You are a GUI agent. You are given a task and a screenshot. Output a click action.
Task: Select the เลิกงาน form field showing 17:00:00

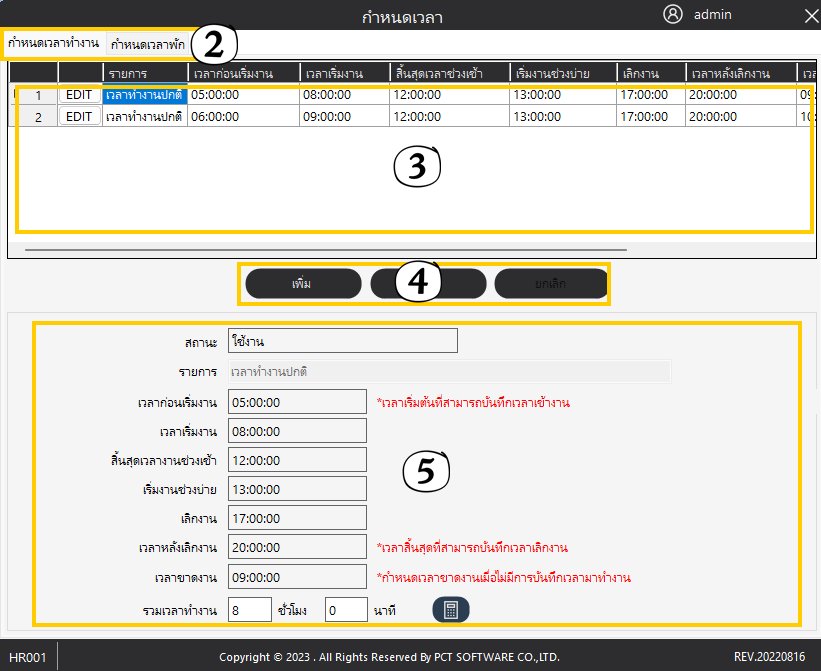pos(297,519)
